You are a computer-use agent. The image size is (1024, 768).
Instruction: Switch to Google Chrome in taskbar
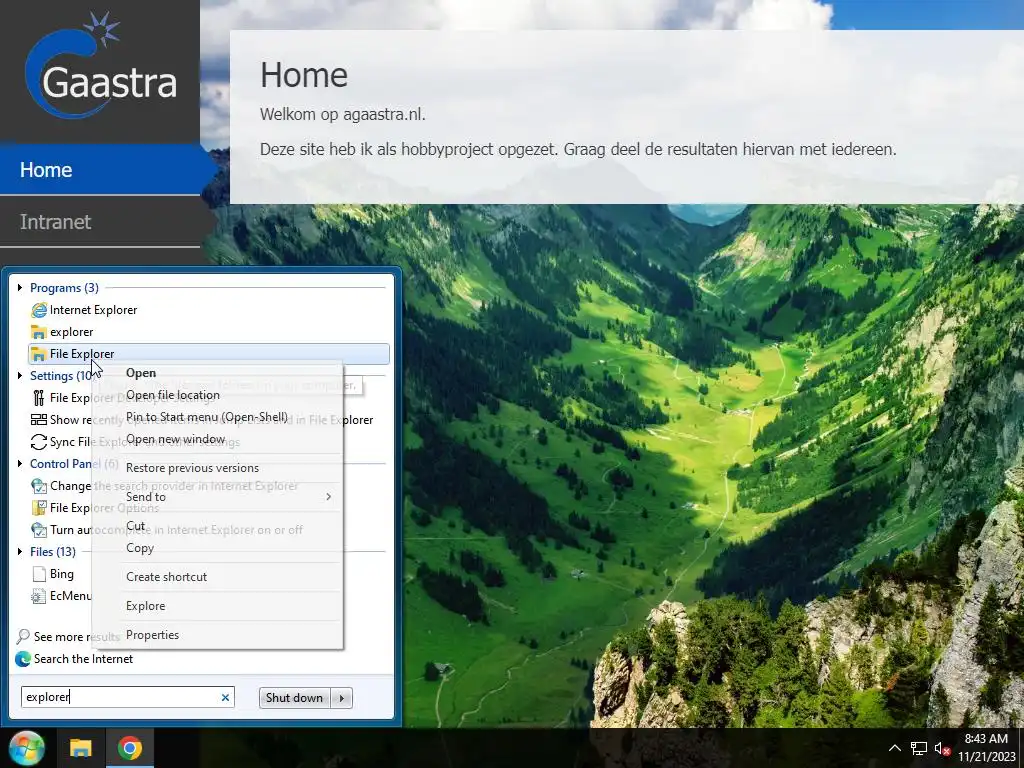[129, 748]
